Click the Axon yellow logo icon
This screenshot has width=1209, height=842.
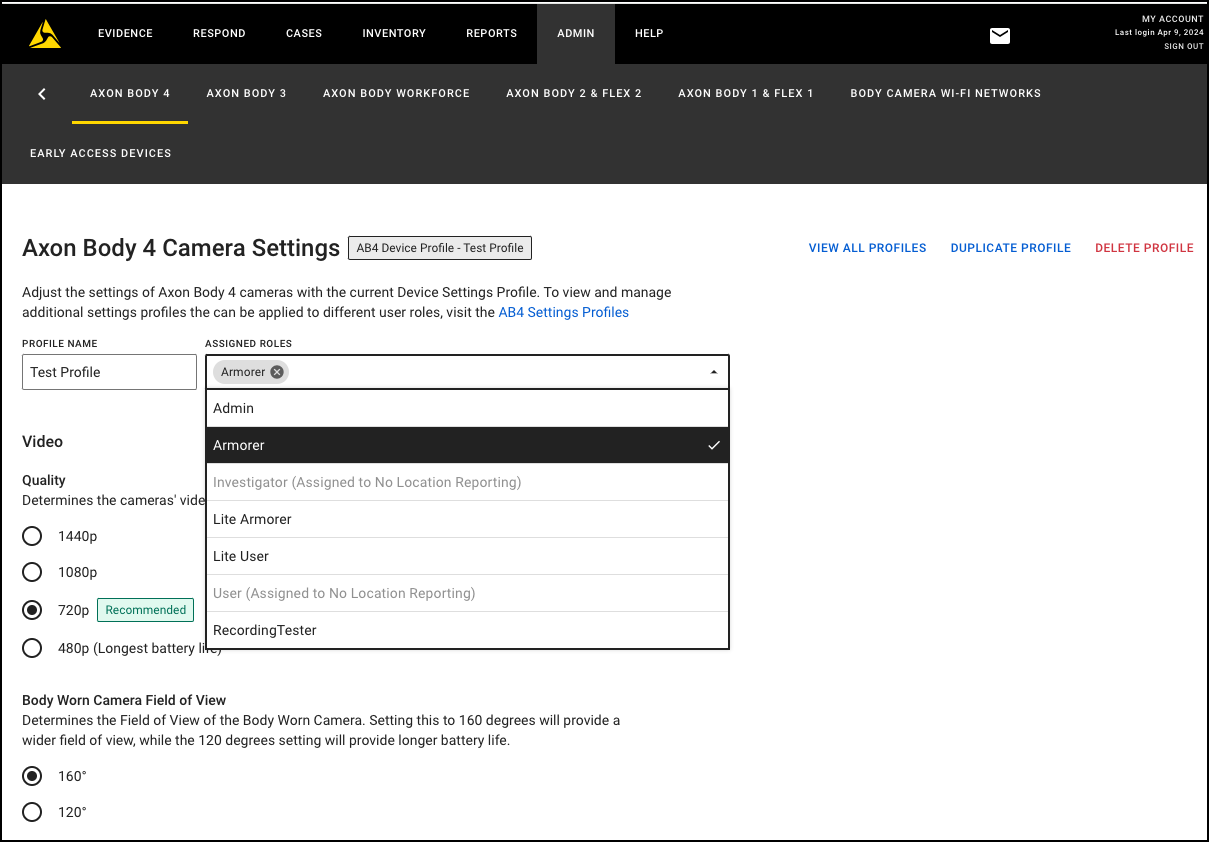click(45, 34)
